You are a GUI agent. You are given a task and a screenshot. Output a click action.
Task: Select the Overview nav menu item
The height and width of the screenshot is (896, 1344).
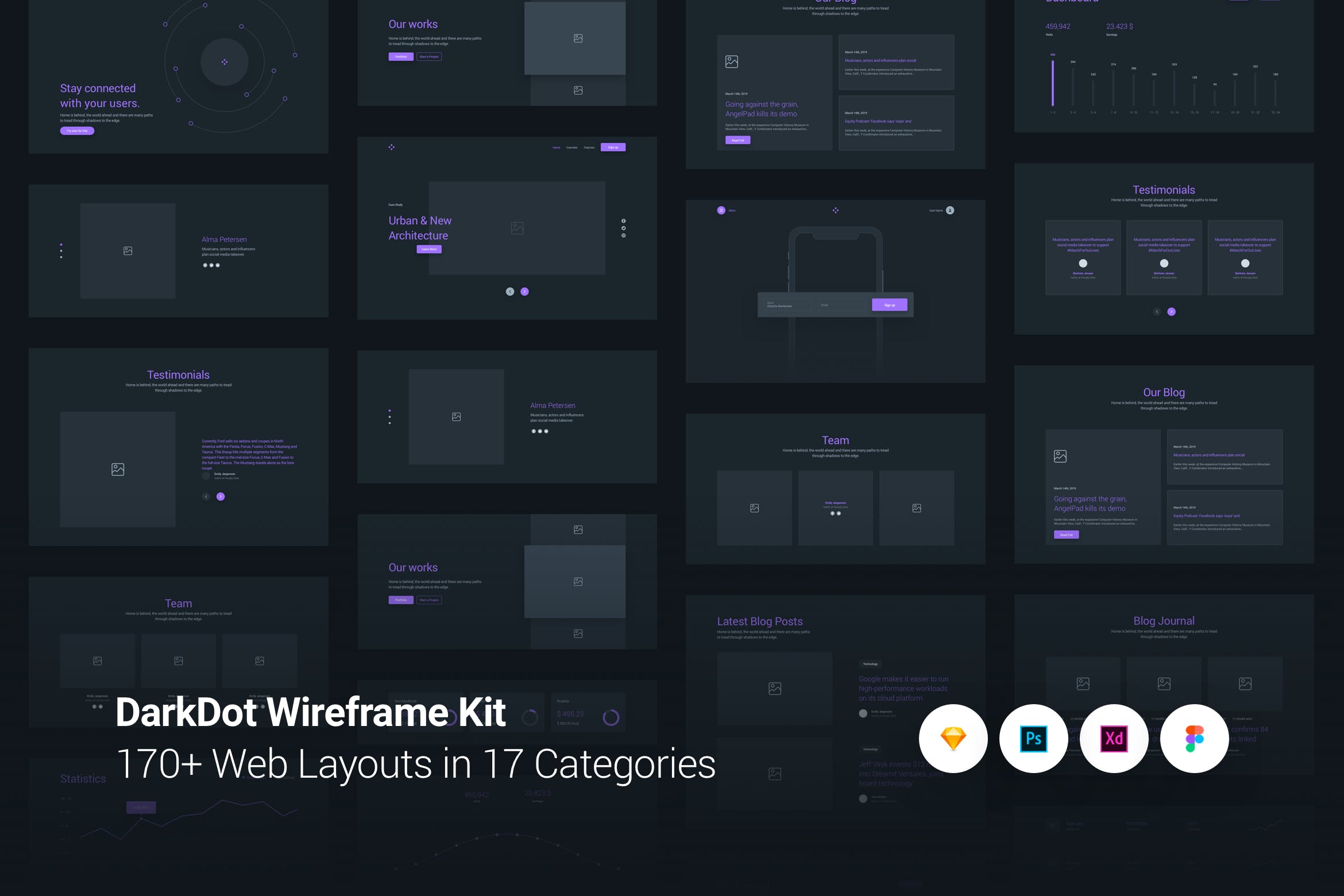point(571,147)
